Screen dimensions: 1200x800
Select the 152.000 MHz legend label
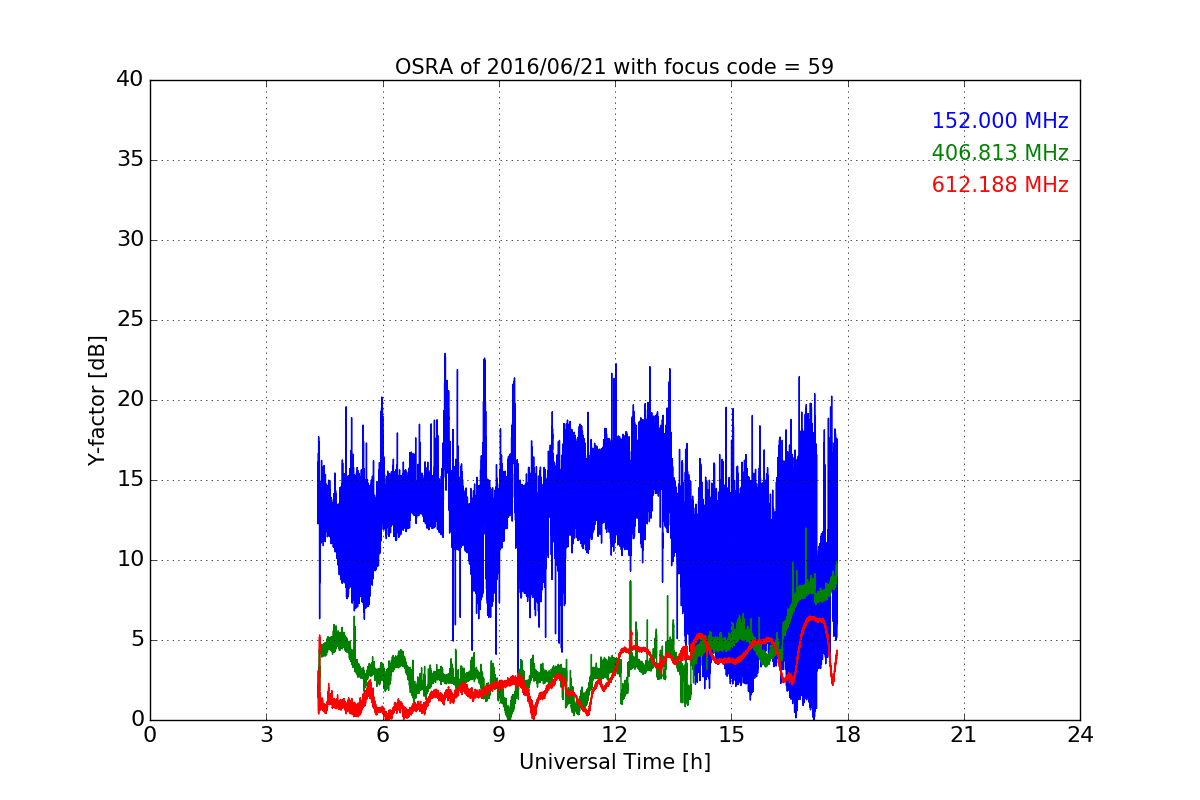(1000, 121)
